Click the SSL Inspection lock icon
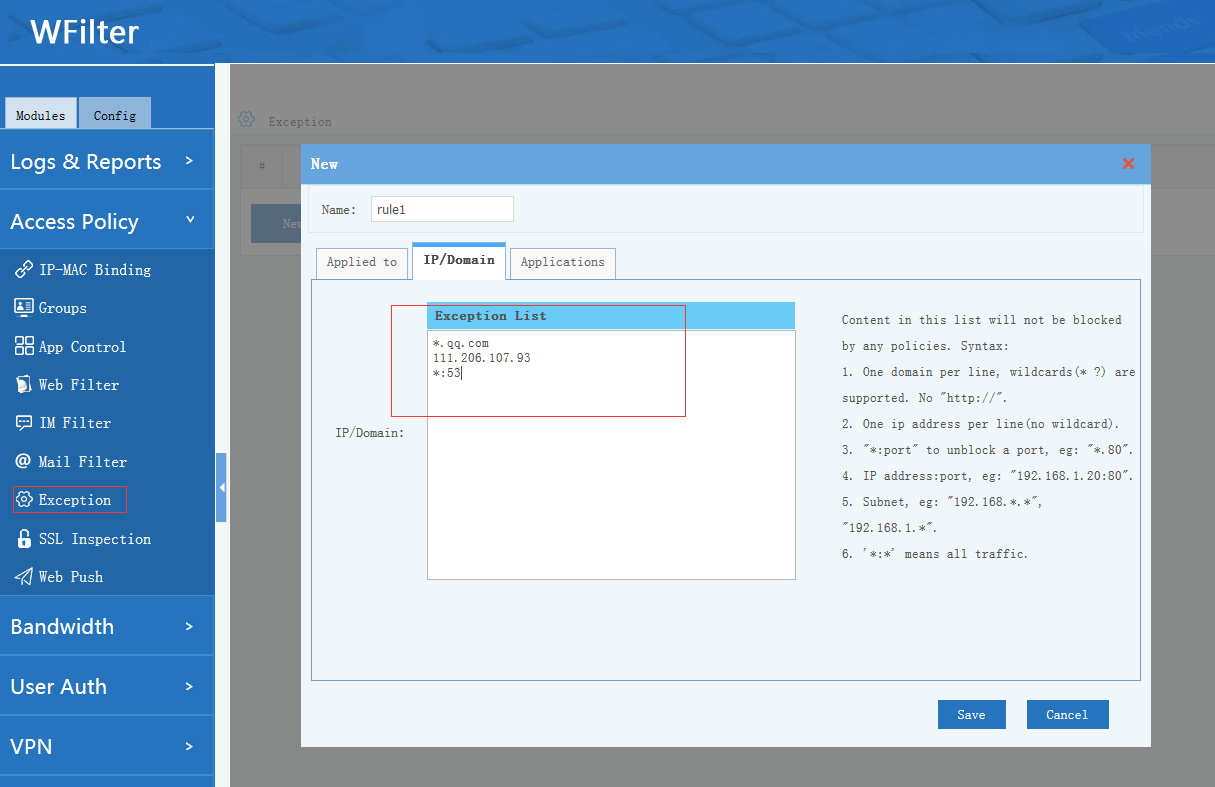 [24, 538]
